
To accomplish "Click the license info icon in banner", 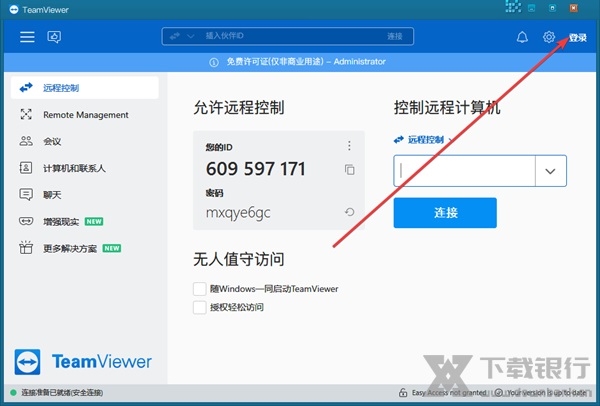I will pos(214,62).
